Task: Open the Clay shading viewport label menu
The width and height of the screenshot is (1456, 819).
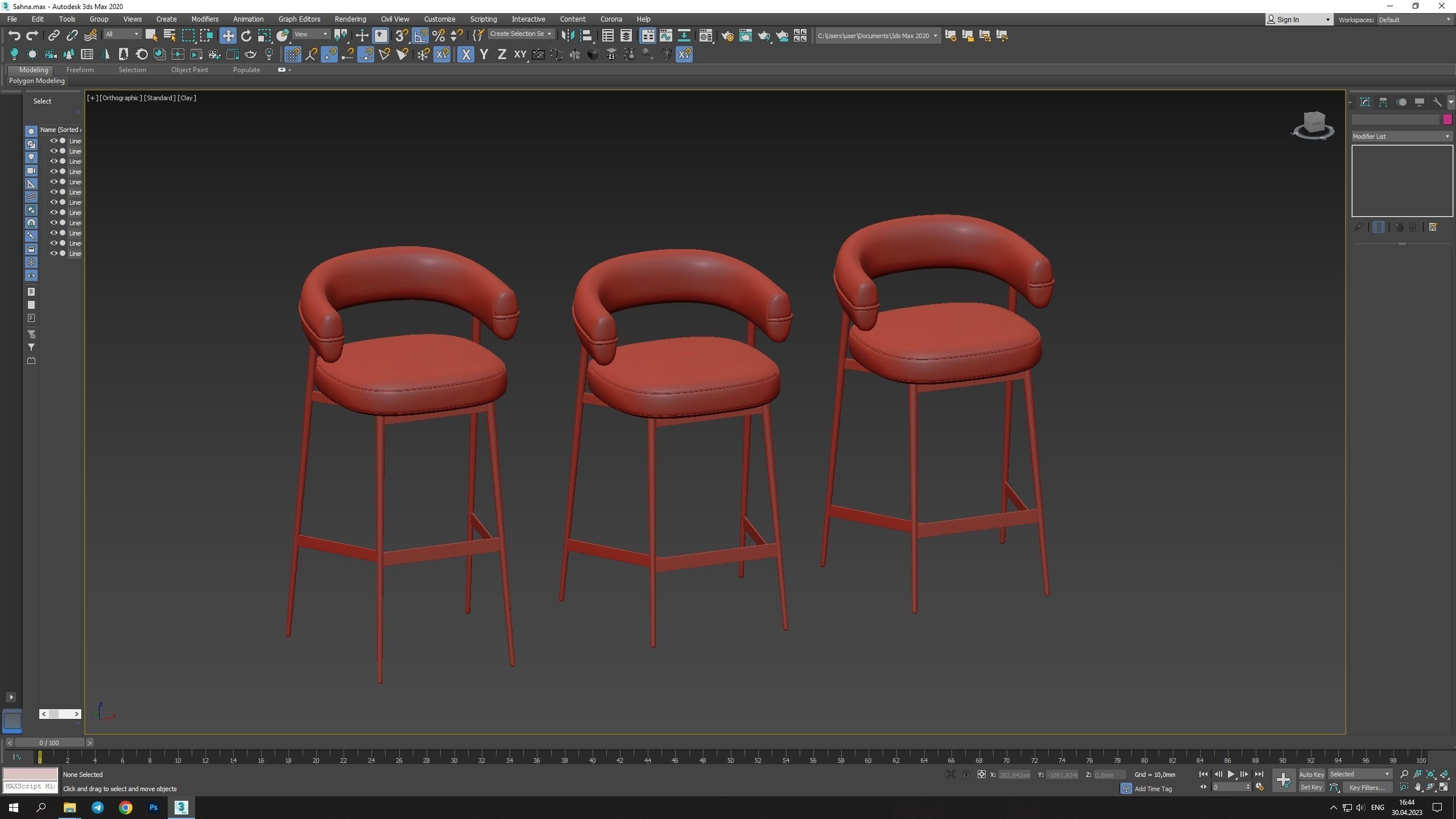Action: point(187,98)
